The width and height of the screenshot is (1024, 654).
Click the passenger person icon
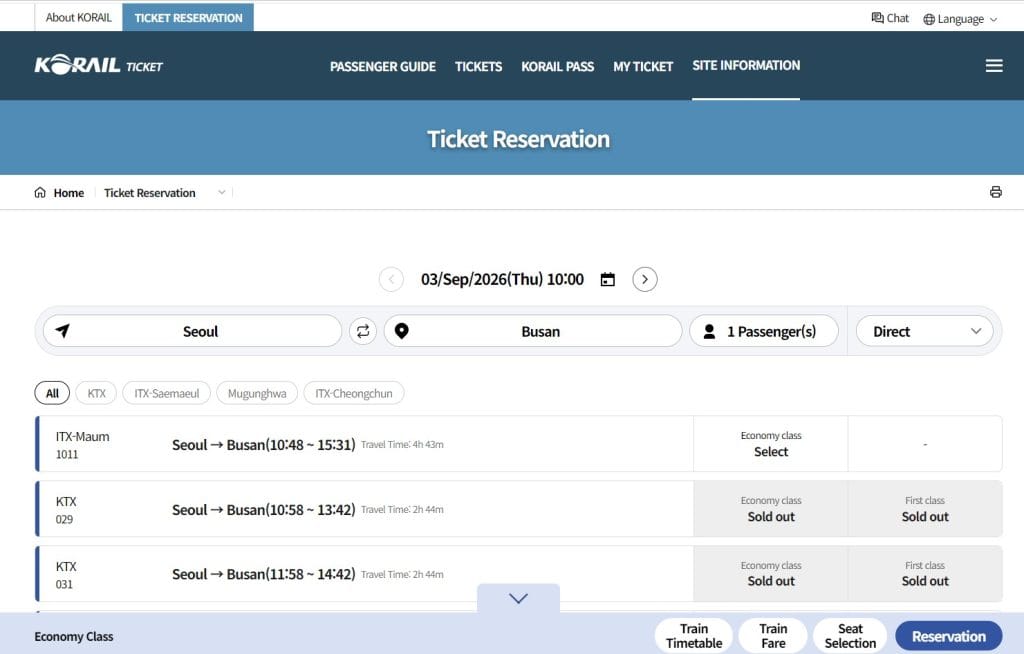tap(709, 331)
